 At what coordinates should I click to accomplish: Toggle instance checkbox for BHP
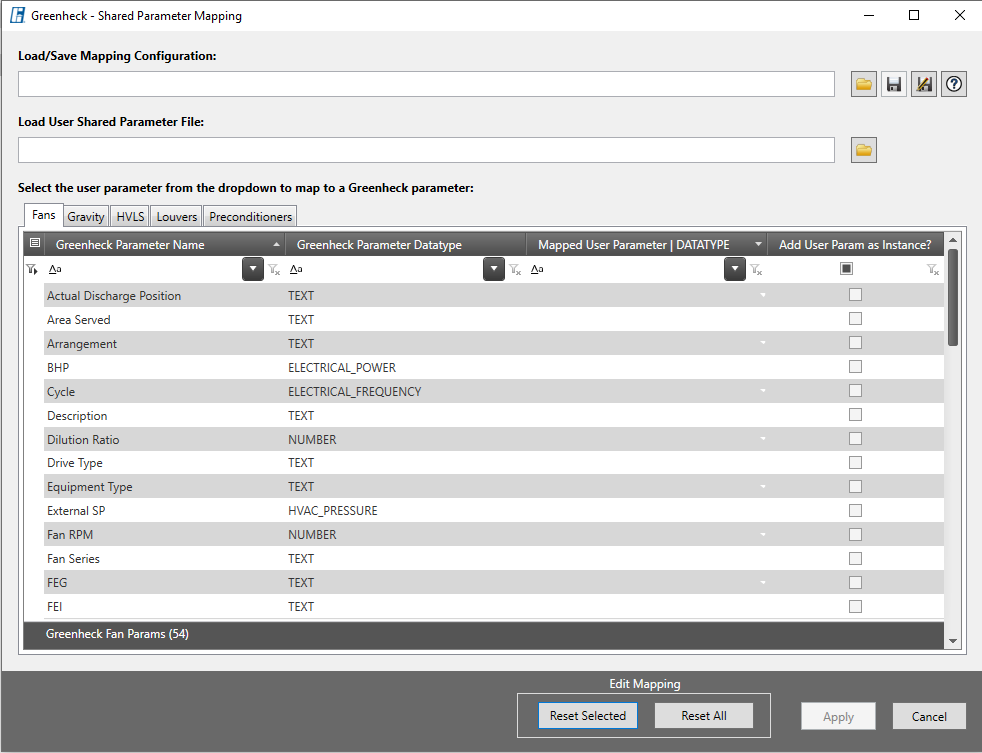coord(855,367)
